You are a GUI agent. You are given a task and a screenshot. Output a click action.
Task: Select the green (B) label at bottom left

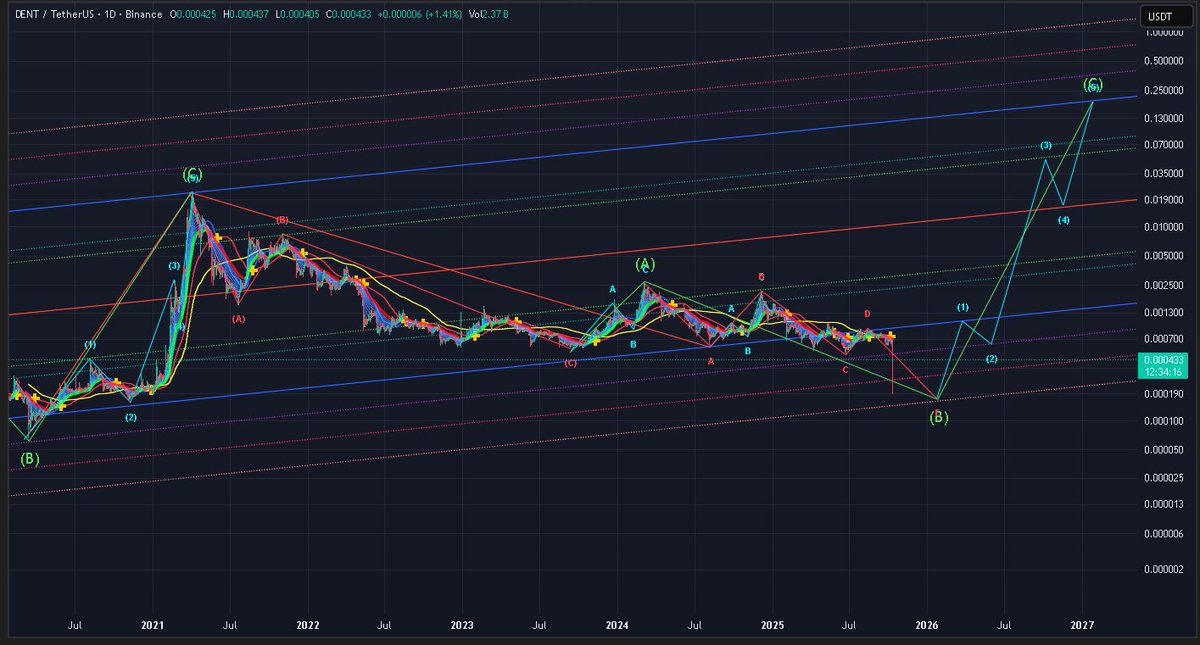point(30,460)
